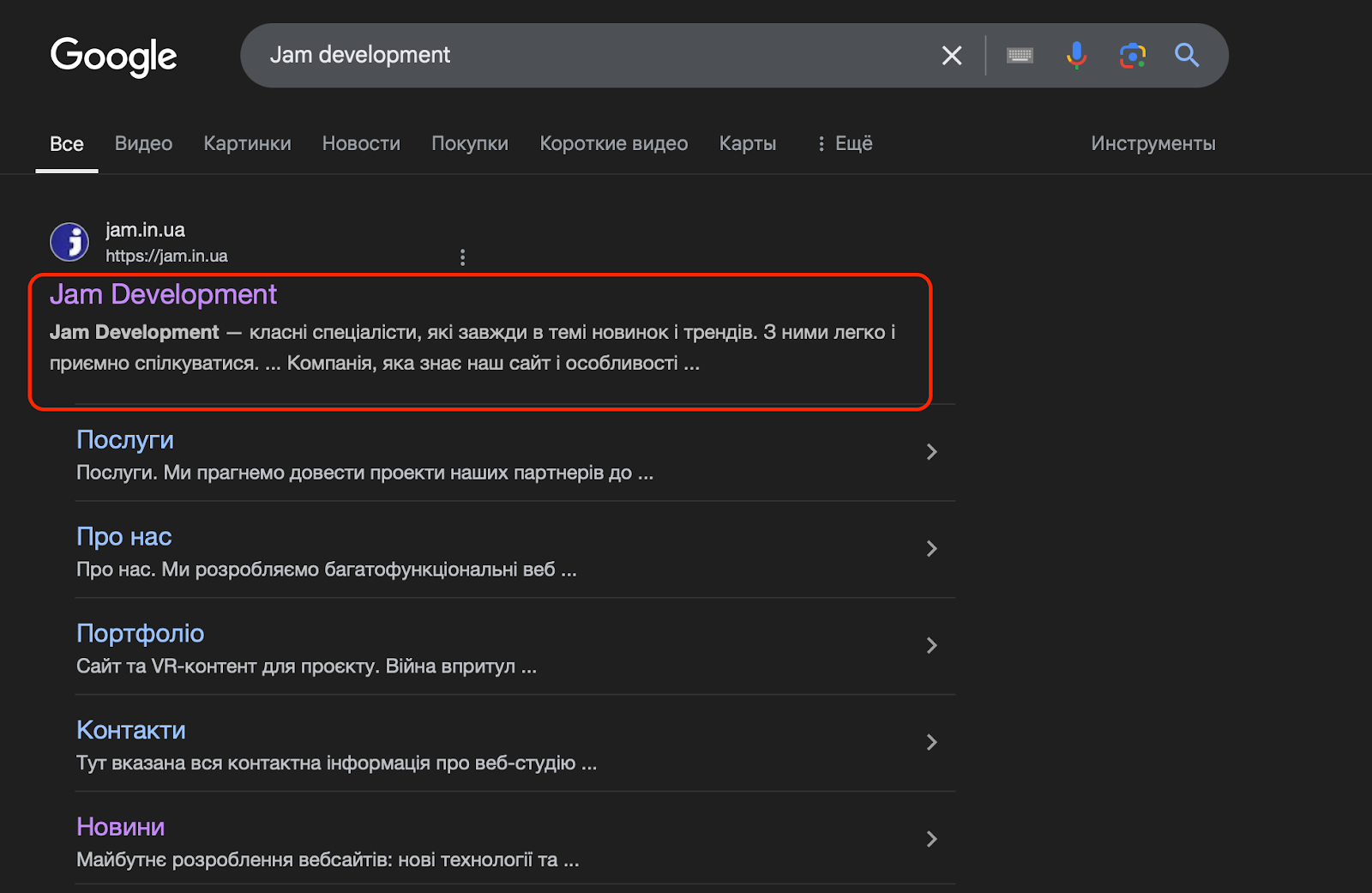Open the Новини sitelink
1372x893 pixels.
point(121,827)
